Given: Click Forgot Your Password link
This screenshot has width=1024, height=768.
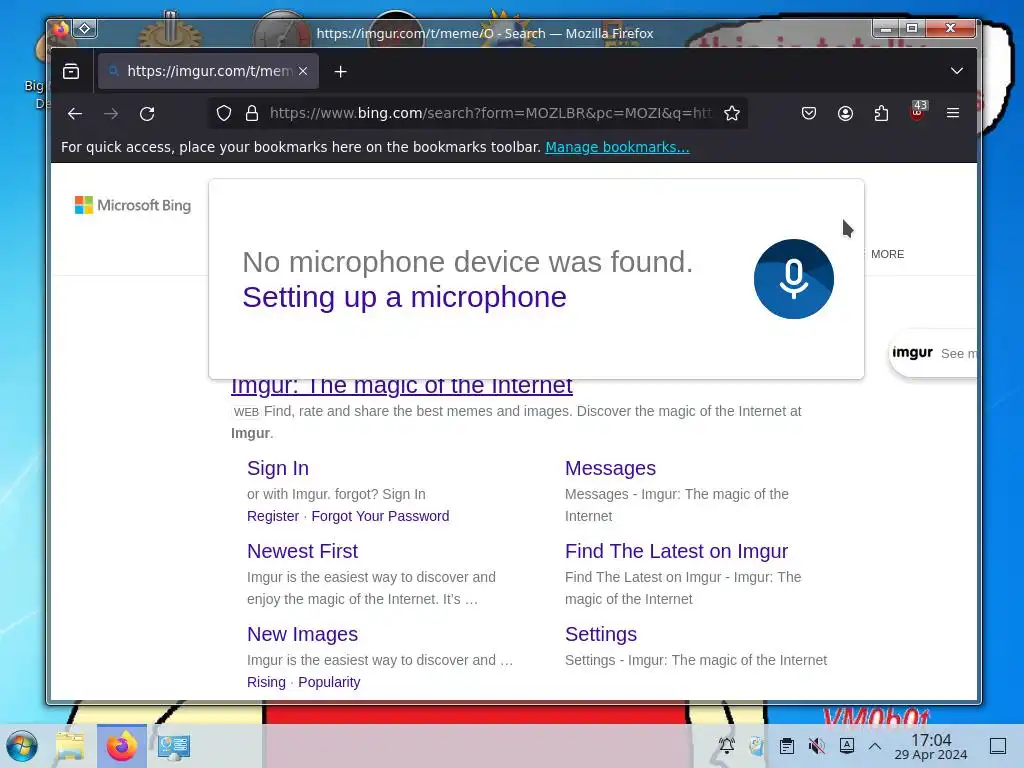Looking at the screenshot, I should (380, 516).
